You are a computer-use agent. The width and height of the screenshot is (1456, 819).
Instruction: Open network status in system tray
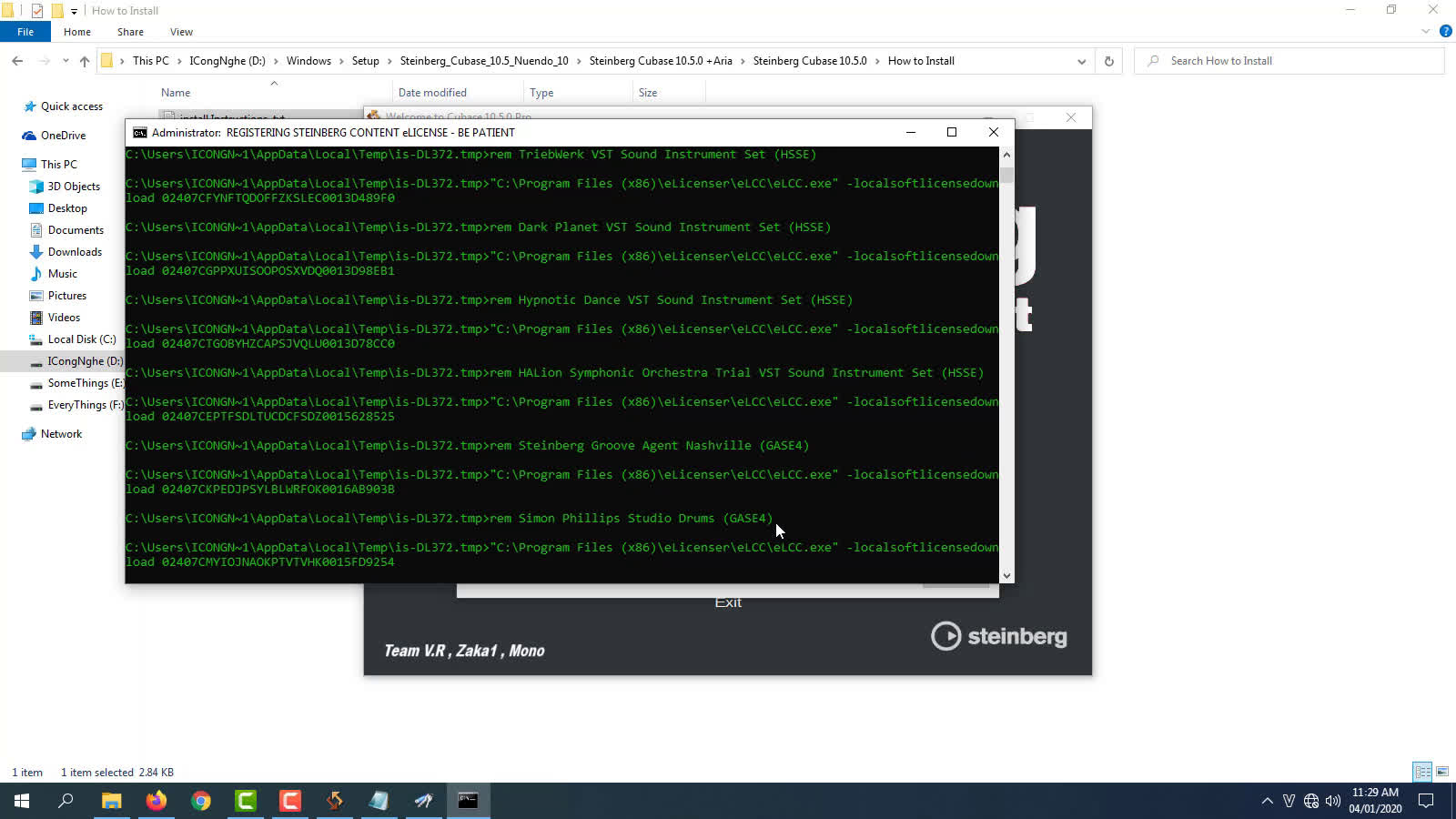pyautogui.click(x=1311, y=801)
